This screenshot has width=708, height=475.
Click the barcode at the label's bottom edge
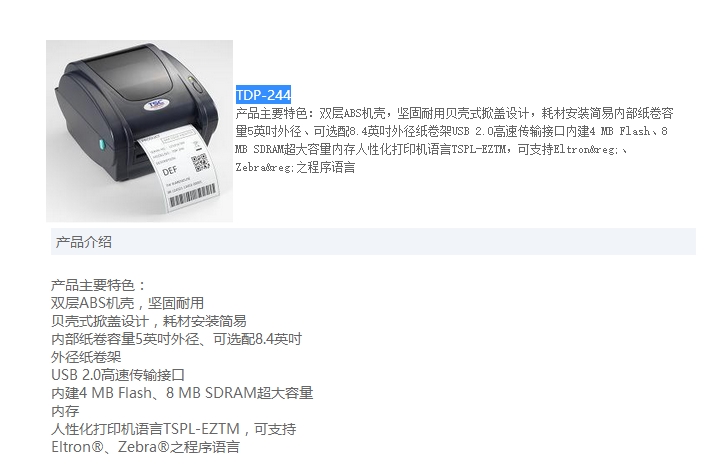193,196
